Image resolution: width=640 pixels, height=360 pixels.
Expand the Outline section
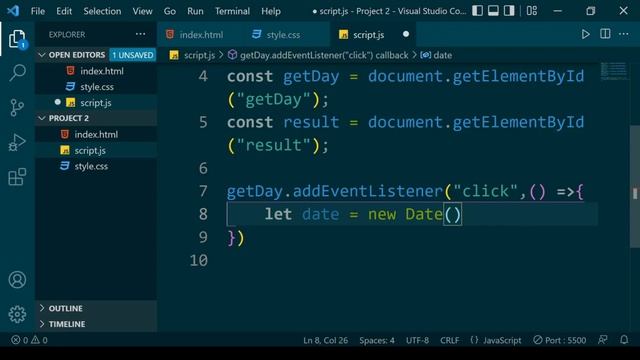96,308
